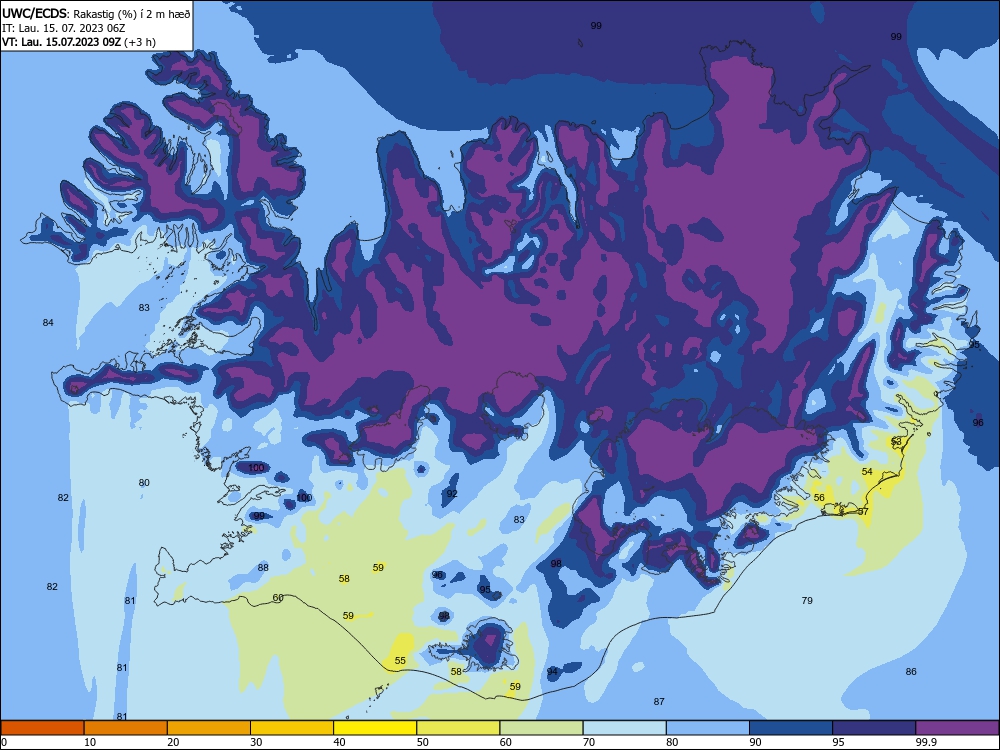Click the "VT: Lau. 15.07.2023 09Z (+3 h)" line
Image resolution: width=1000 pixels, height=750 pixels.
tap(78, 42)
